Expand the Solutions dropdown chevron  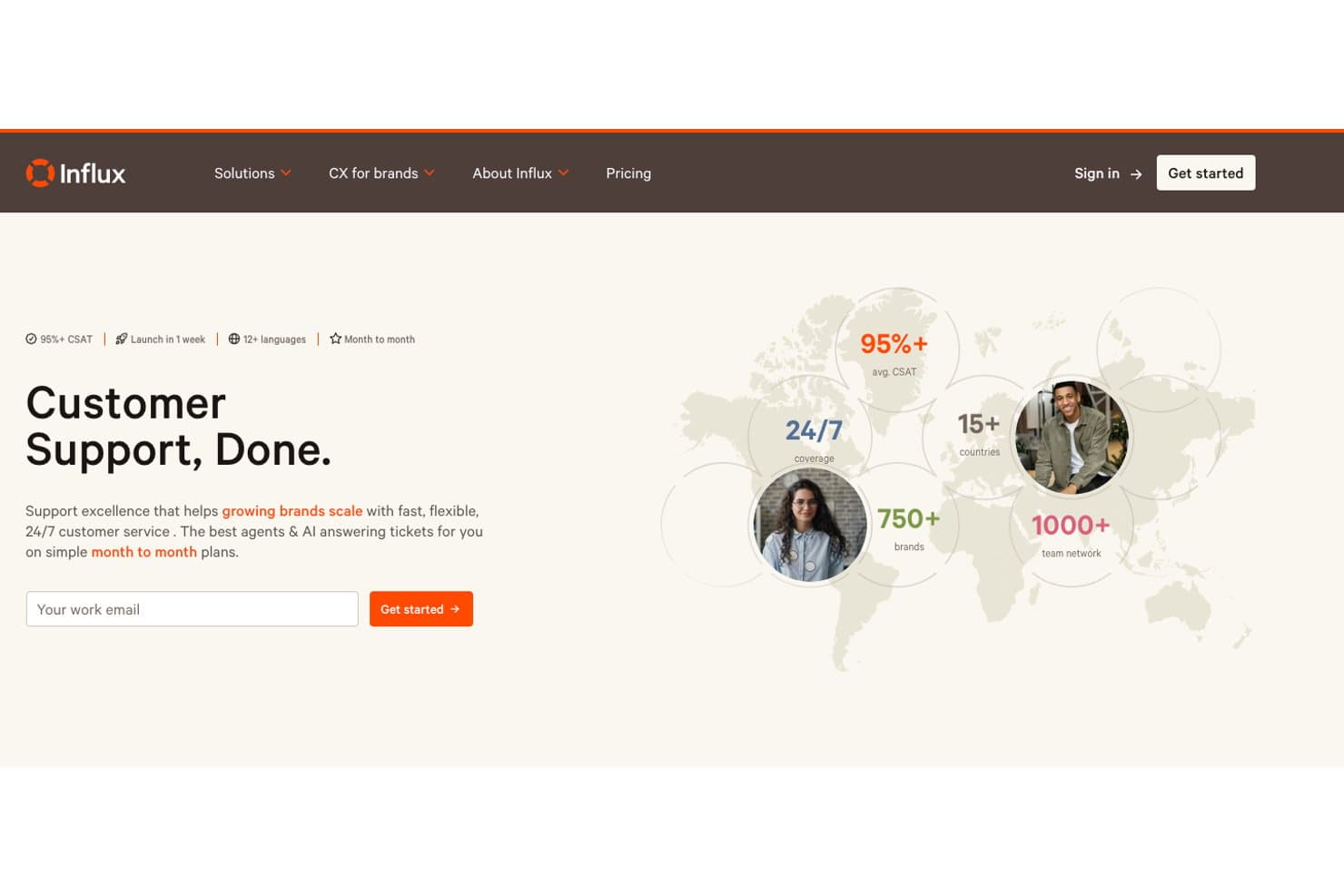(286, 172)
